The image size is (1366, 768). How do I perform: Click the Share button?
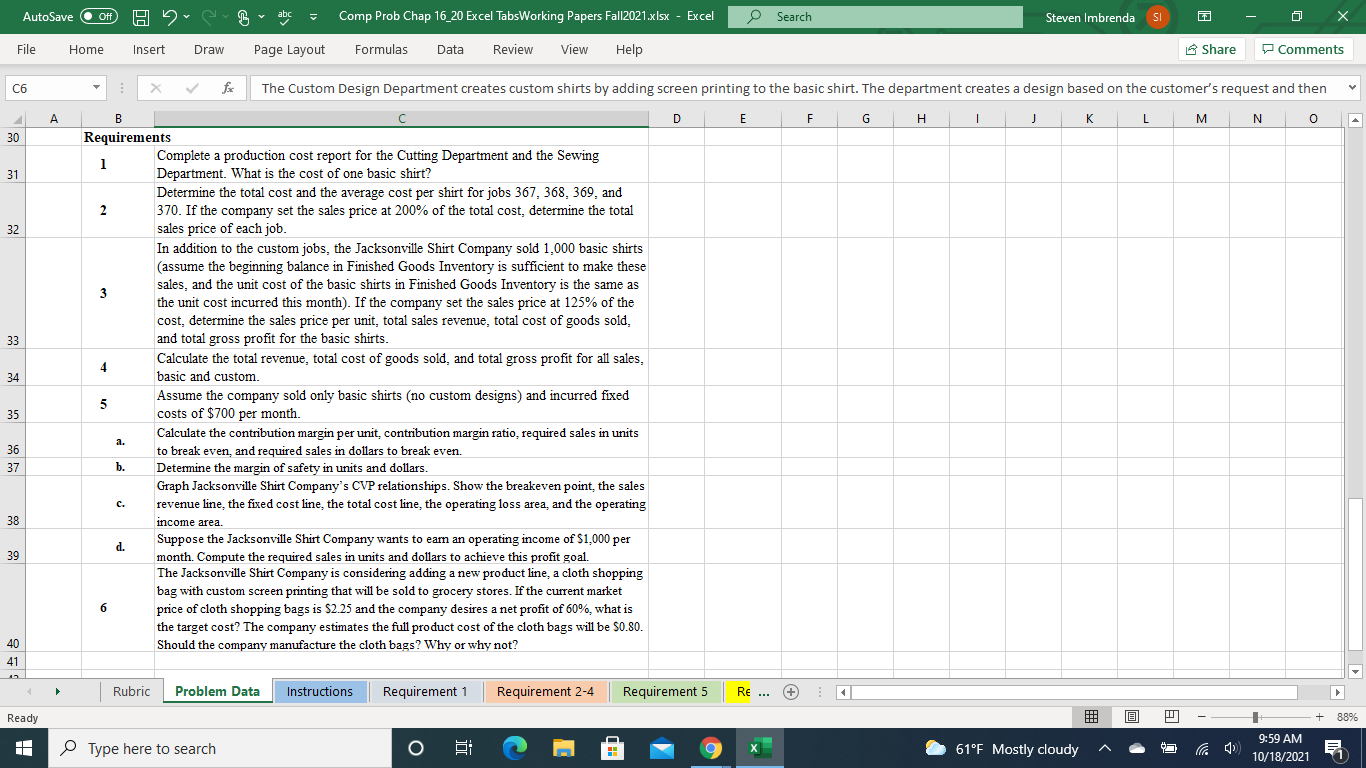coord(1211,48)
